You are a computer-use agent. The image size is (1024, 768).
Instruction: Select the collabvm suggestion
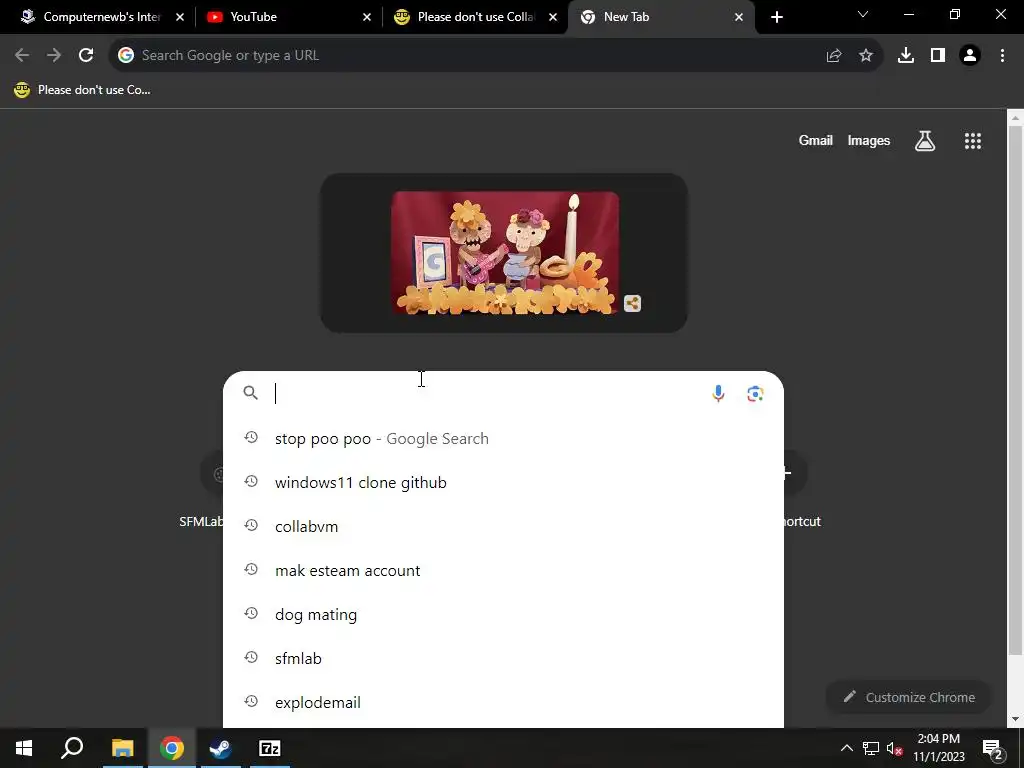504,526
